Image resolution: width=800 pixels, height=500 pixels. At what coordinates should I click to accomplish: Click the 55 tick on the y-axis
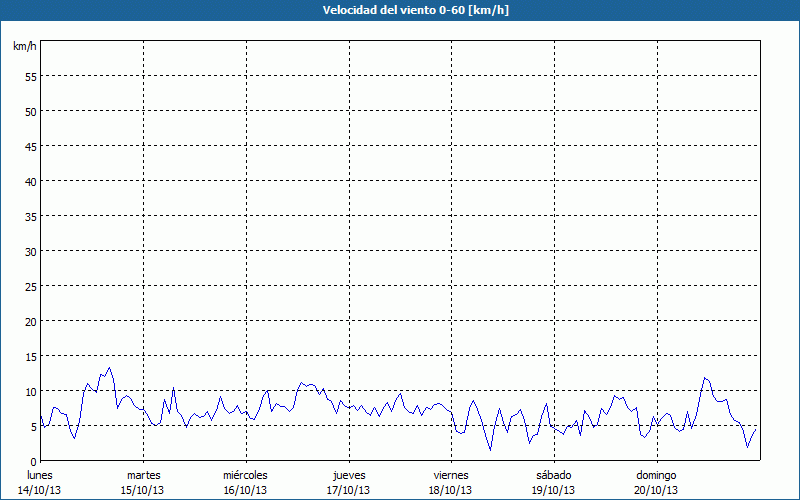(x=31, y=76)
